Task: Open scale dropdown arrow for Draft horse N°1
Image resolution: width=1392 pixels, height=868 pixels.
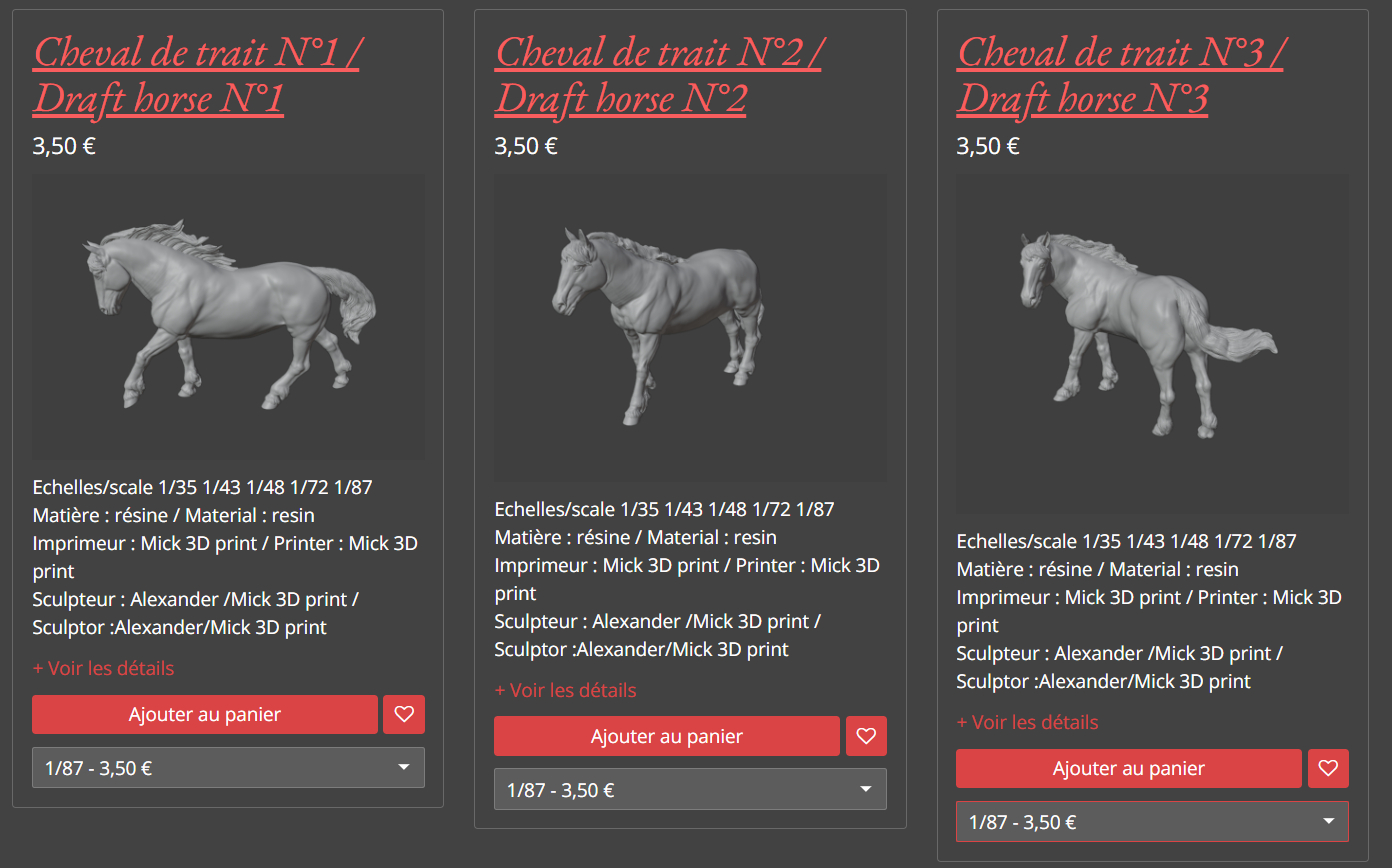Action: point(404,768)
